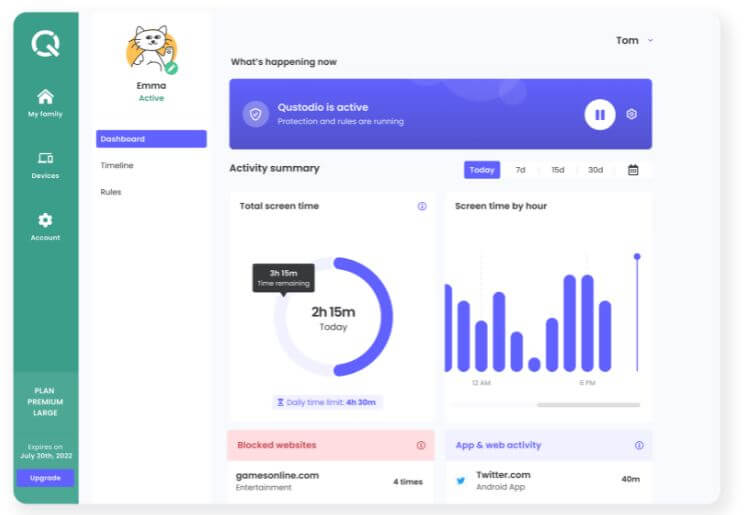Click the Upgrade button
The height and width of the screenshot is (515, 750).
click(45, 478)
